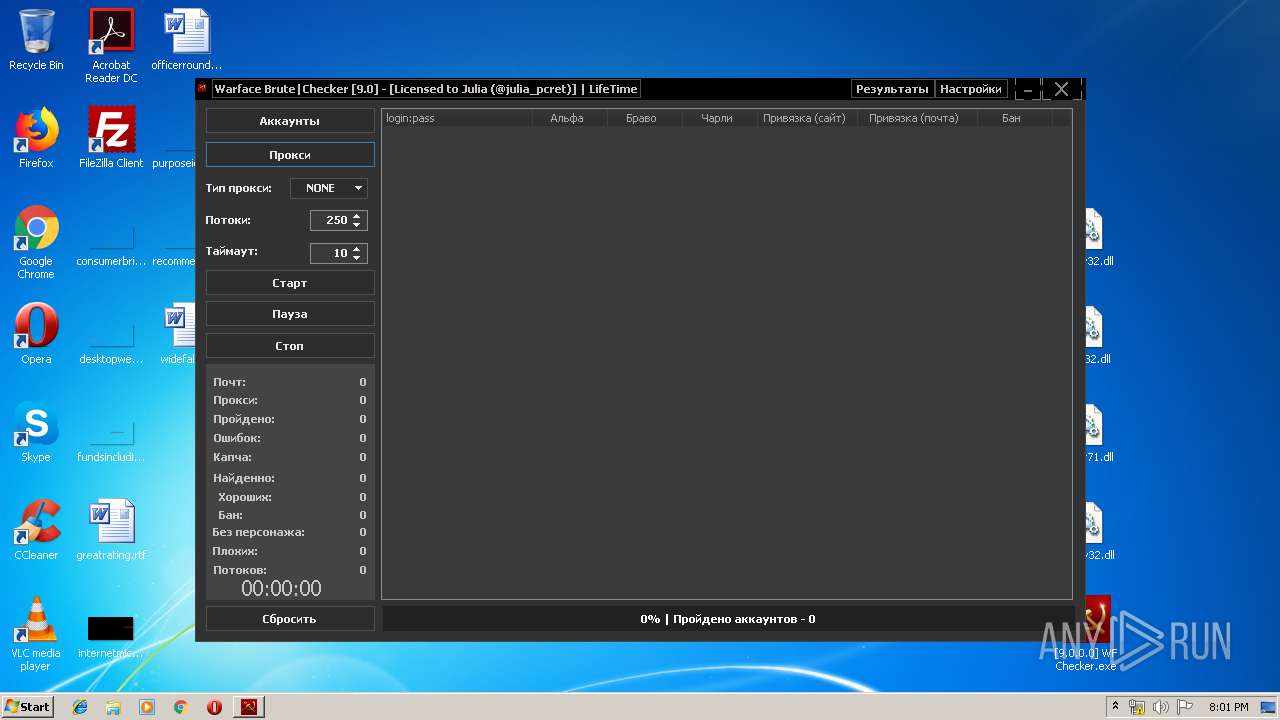
Task: Open the Recycle Bin desktop icon
Action: tap(36, 40)
